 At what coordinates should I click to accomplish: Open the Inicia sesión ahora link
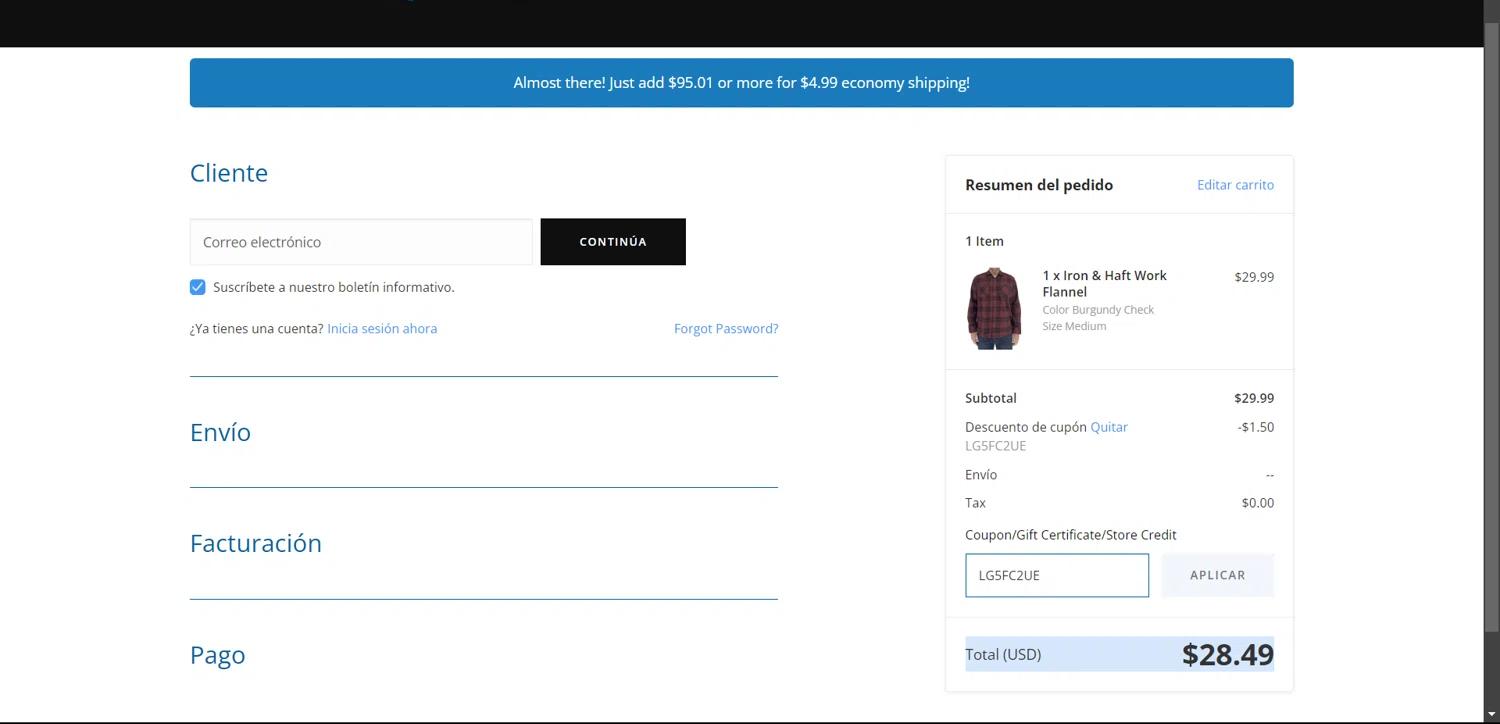coord(382,328)
